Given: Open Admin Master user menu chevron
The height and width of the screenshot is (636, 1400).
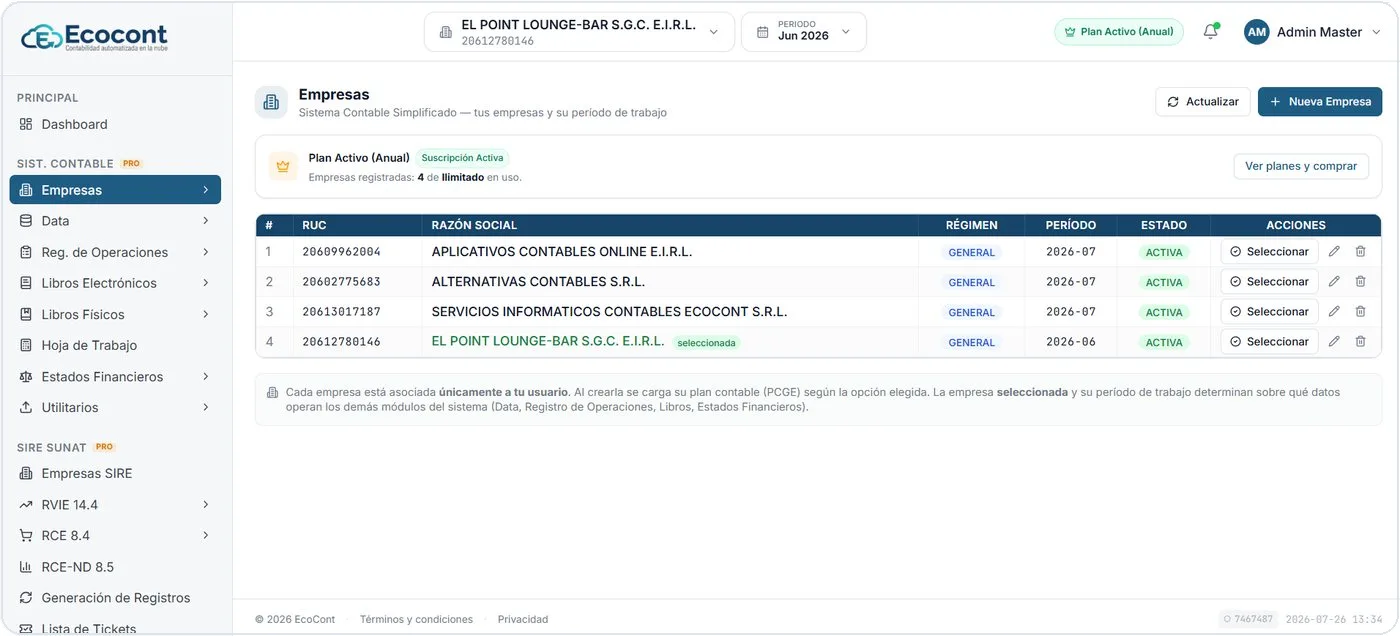Looking at the screenshot, I should 1376,32.
